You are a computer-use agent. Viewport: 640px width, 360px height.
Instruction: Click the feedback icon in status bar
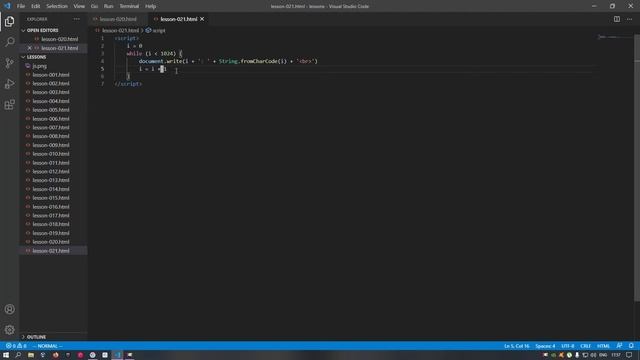pyautogui.click(x=619, y=346)
